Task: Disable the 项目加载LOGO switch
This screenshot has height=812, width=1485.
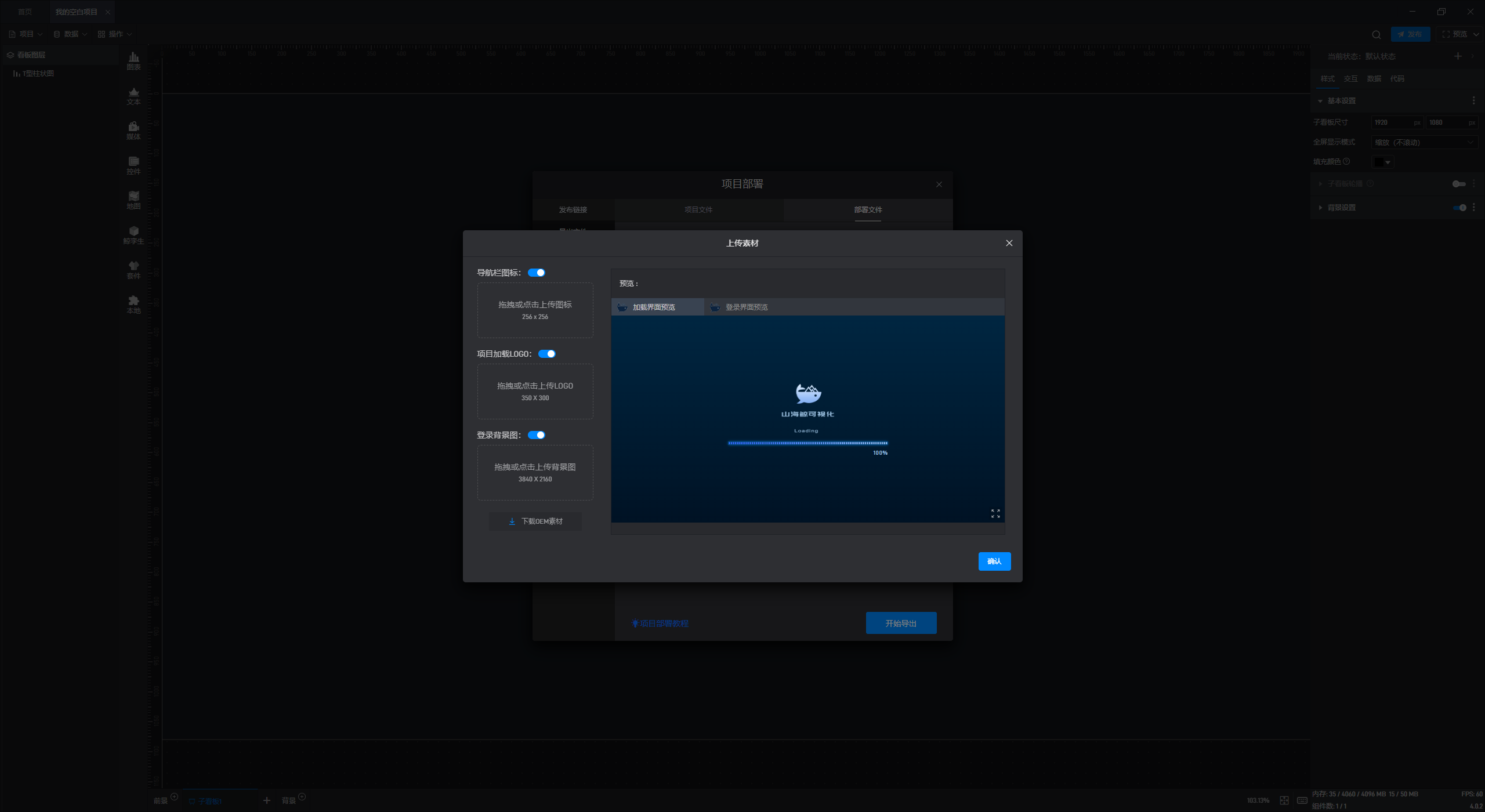Action: pyautogui.click(x=546, y=354)
